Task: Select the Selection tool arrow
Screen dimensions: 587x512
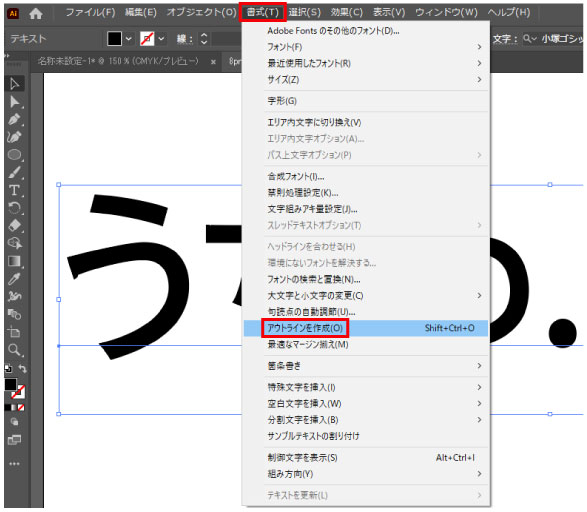Action: pos(15,84)
